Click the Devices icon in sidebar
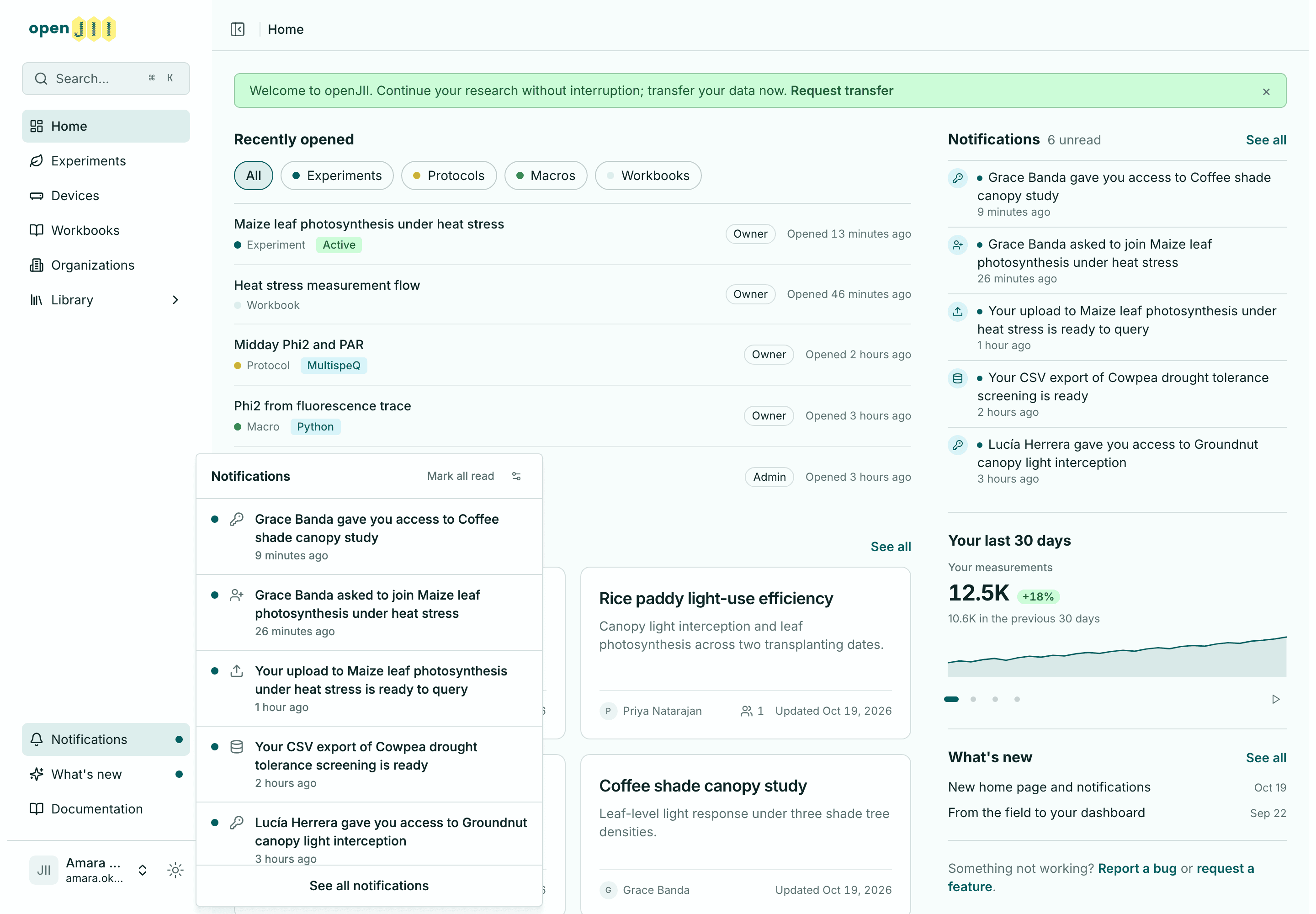 coord(37,196)
